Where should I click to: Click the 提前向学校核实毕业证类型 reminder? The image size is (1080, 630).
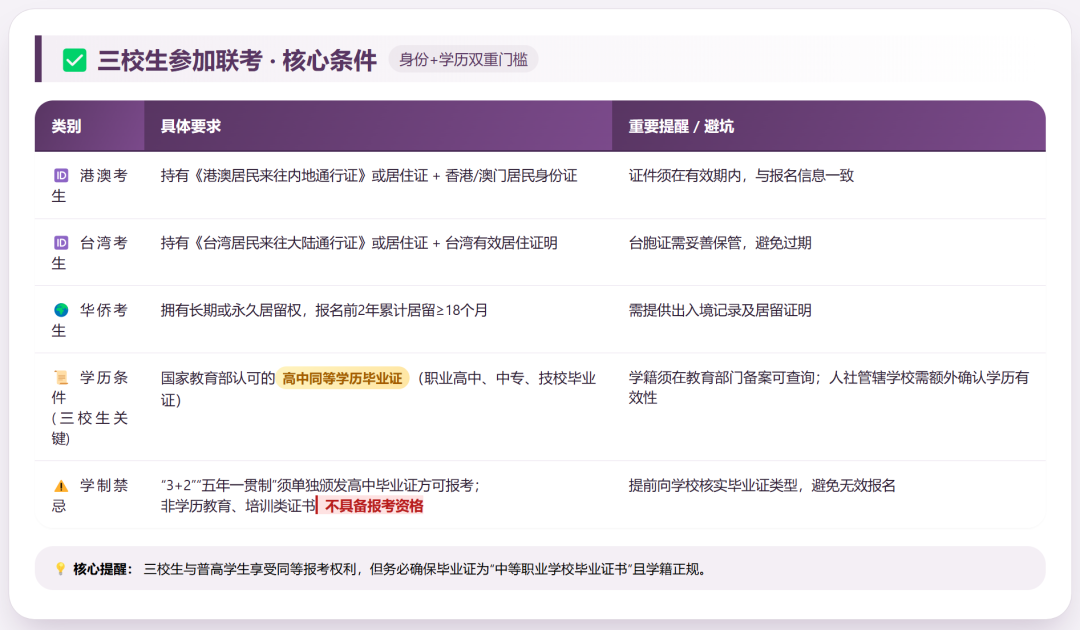coord(761,486)
